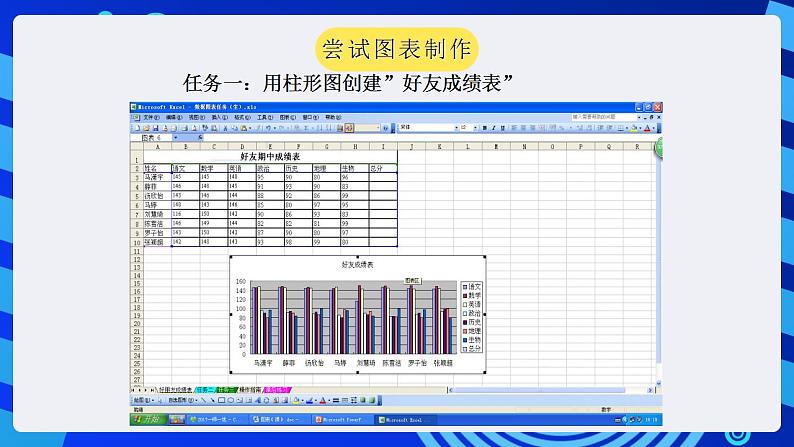The image size is (794, 447).
Task: Click the spreadsheet title cell 好友期中成绩表
Action: [270, 157]
